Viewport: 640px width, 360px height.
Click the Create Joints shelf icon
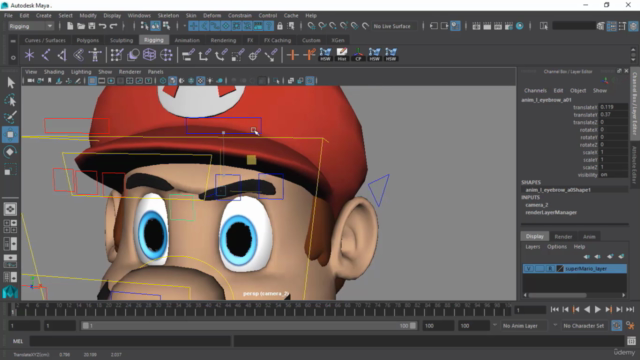(x=46, y=55)
